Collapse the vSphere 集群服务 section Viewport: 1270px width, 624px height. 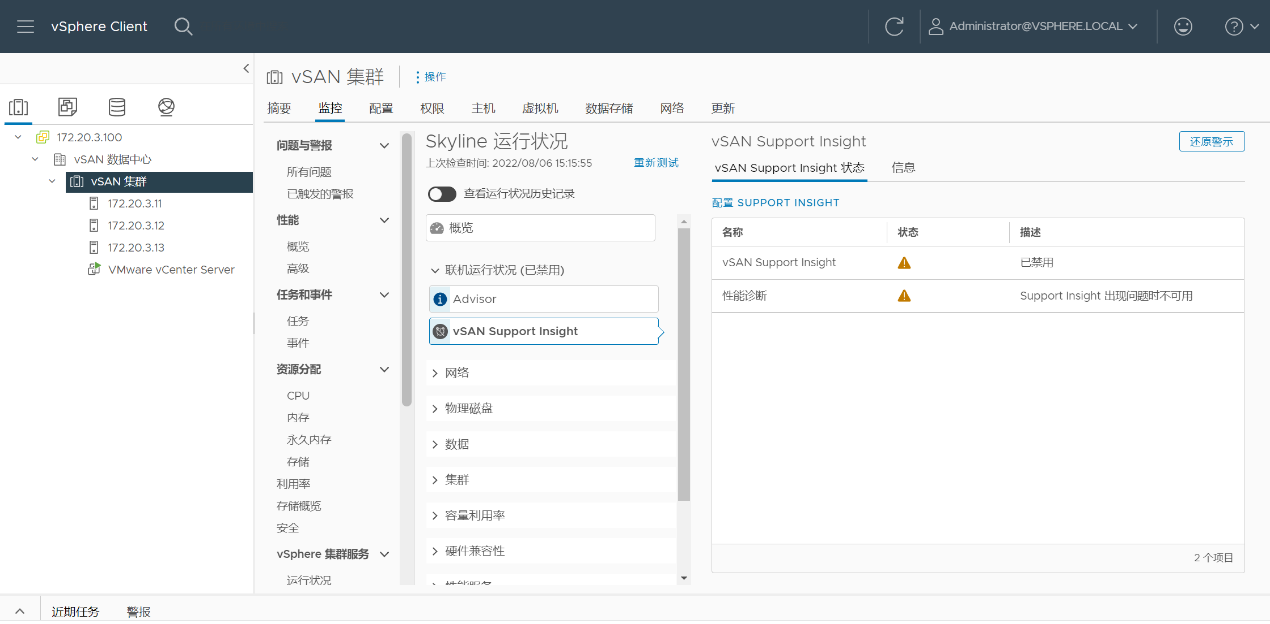(x=384, y=554)
